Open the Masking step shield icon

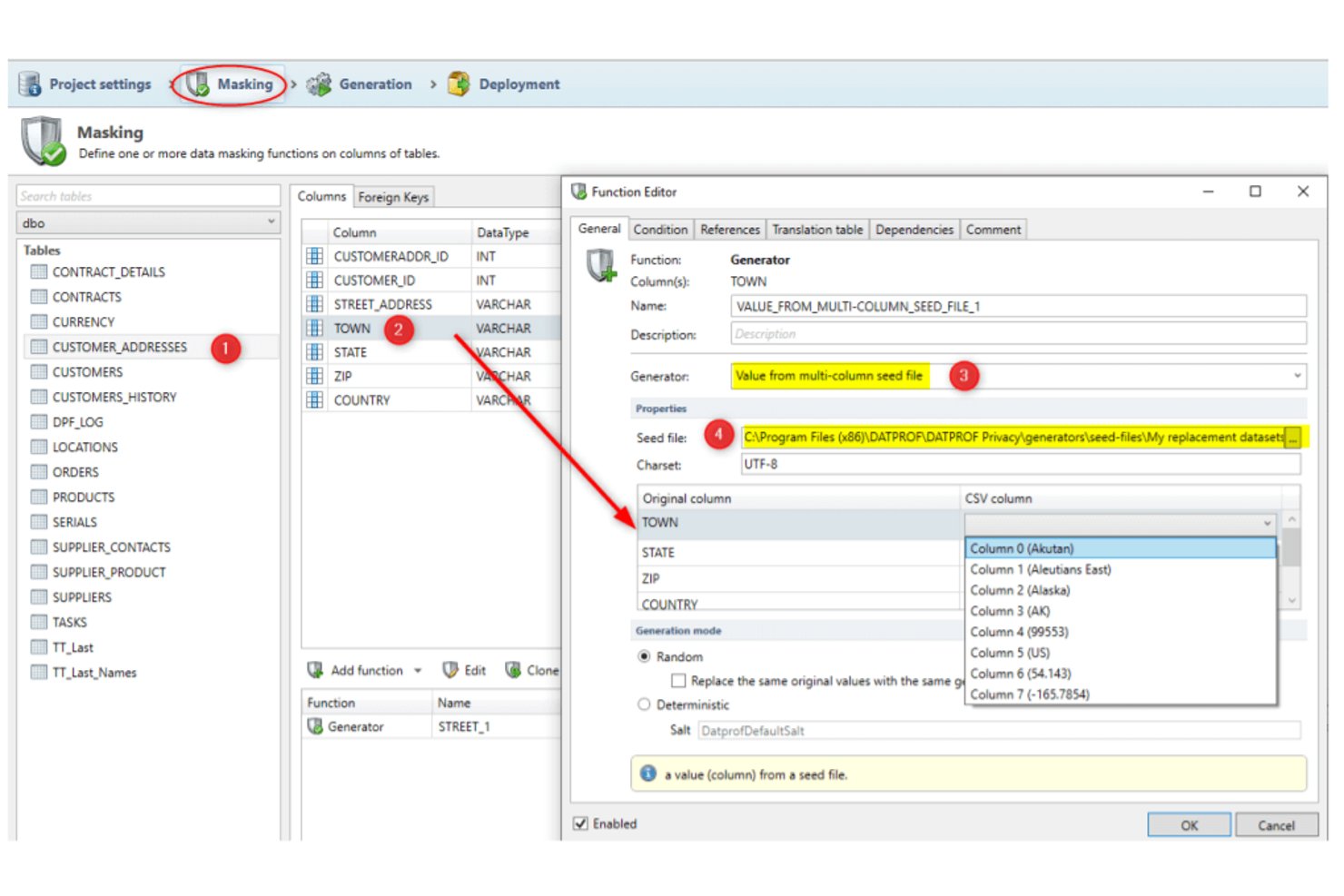point(198,84)
